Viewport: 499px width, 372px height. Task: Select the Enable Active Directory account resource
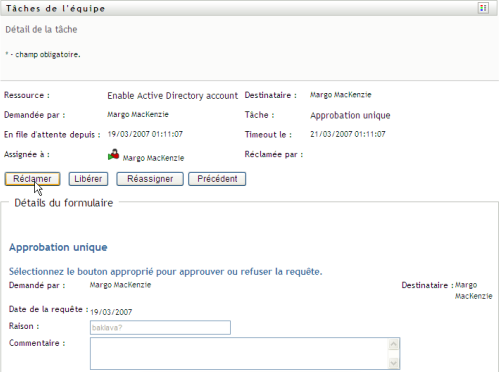[173, 96]
